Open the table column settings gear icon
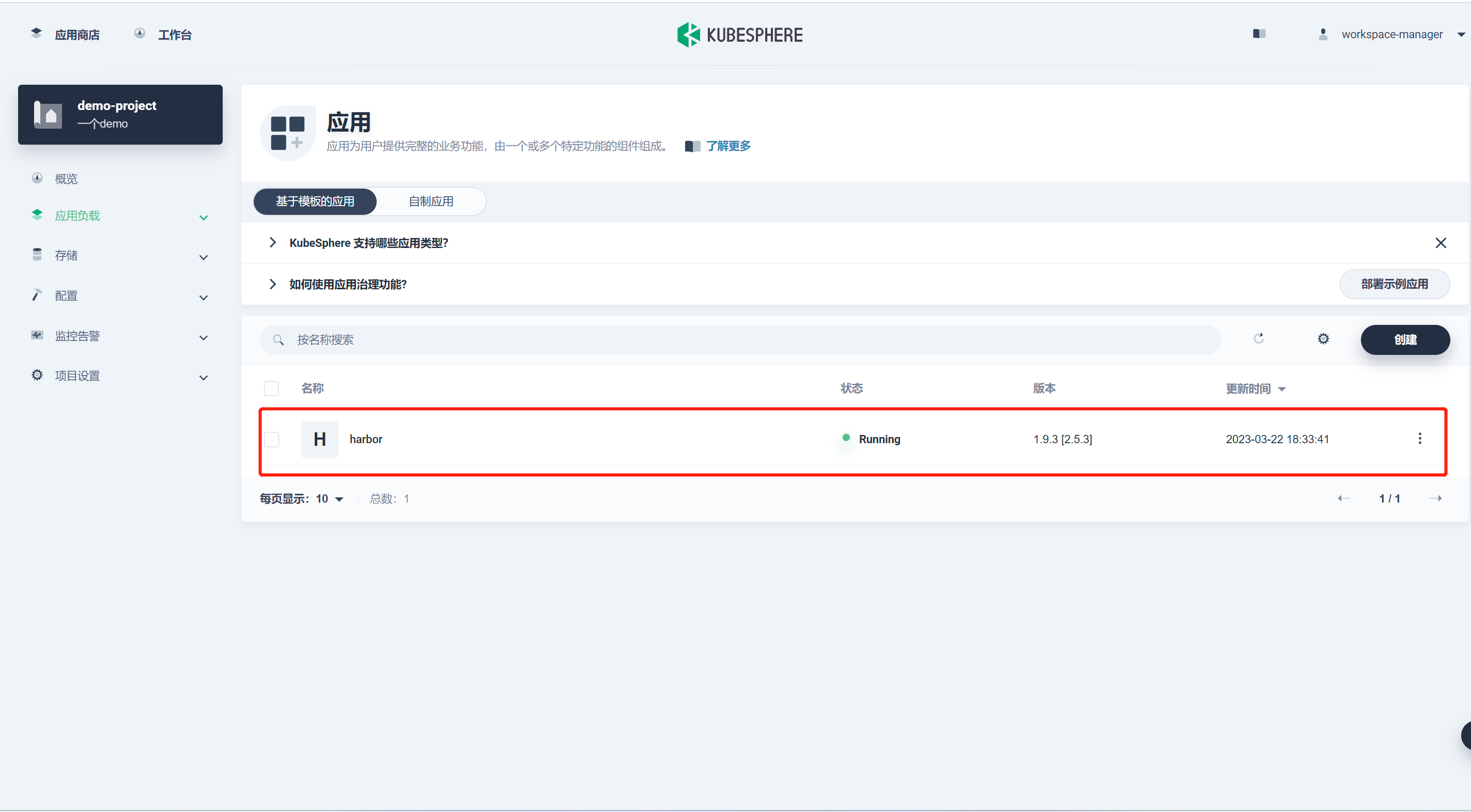1471x812 pixels. (1324, 339)
